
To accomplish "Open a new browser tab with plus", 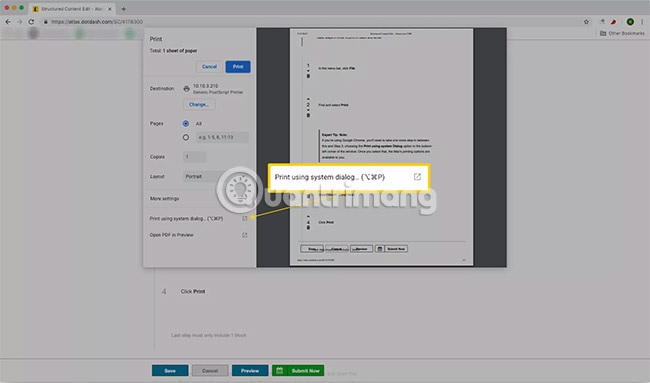I will click(x=123, y=9).
